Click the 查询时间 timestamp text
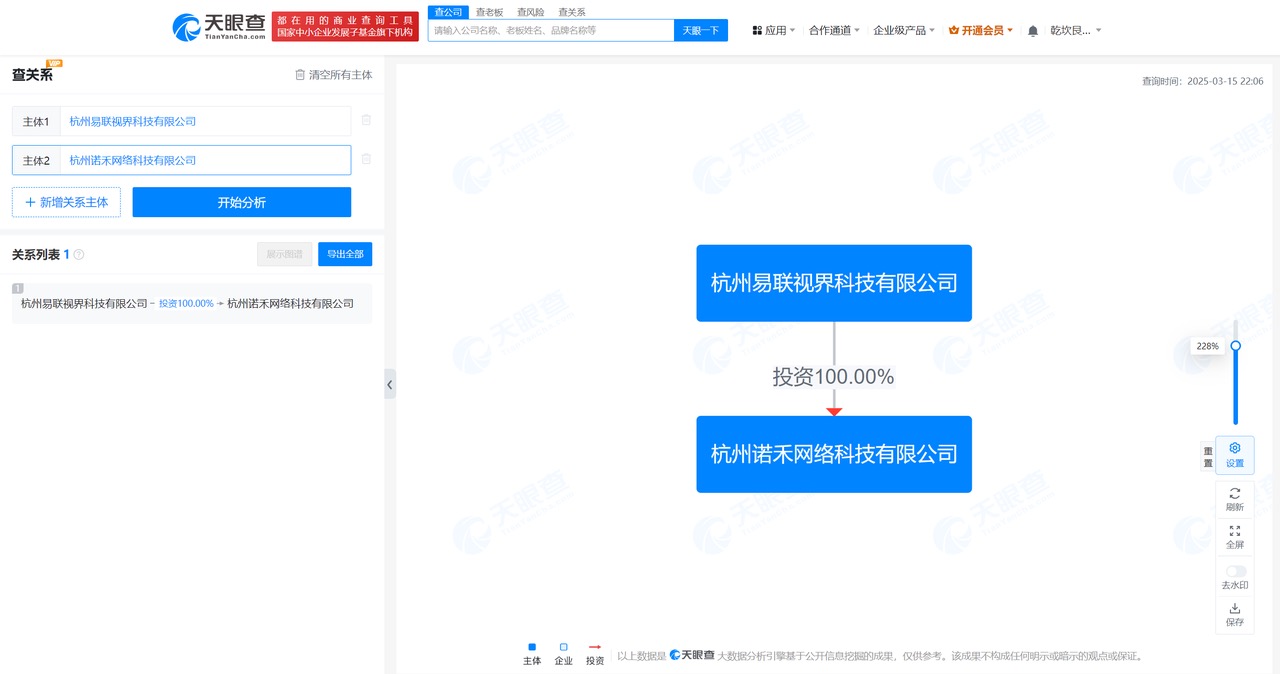This screenshot has width=1280, height=674. click(1202, 81)
